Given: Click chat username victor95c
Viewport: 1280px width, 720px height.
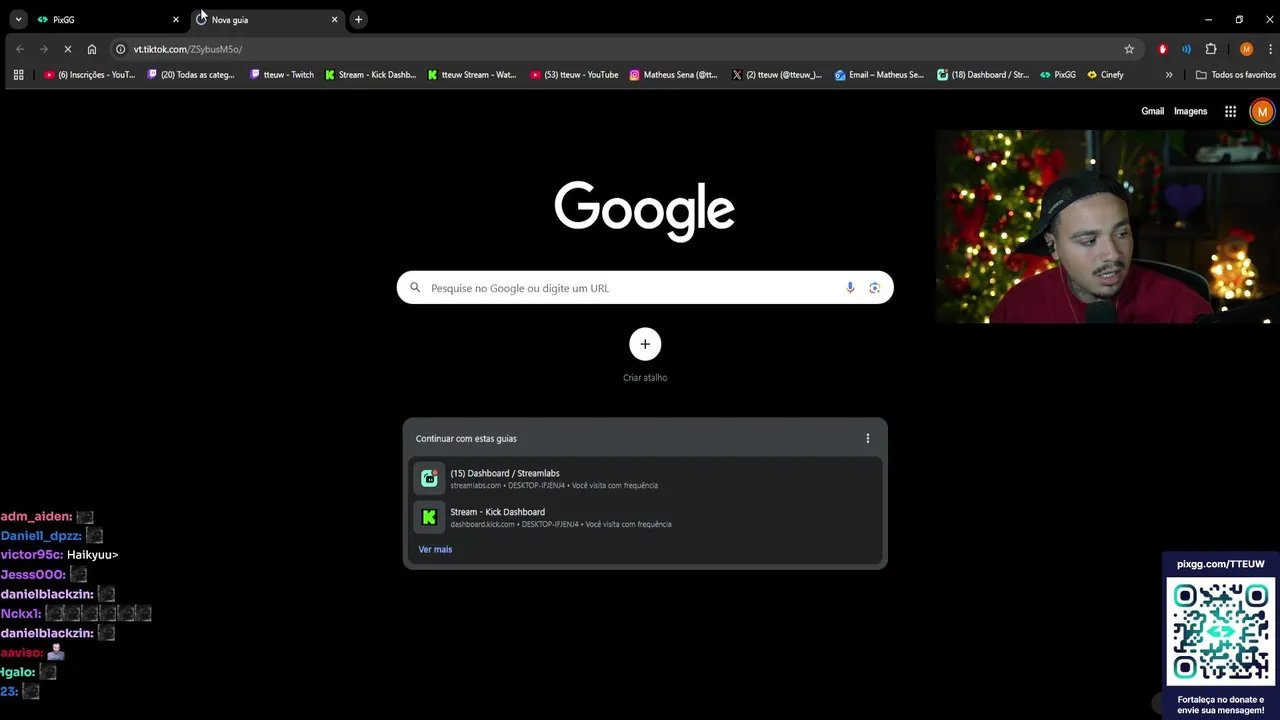Looking at the screenshot, I should coord(31,555).
